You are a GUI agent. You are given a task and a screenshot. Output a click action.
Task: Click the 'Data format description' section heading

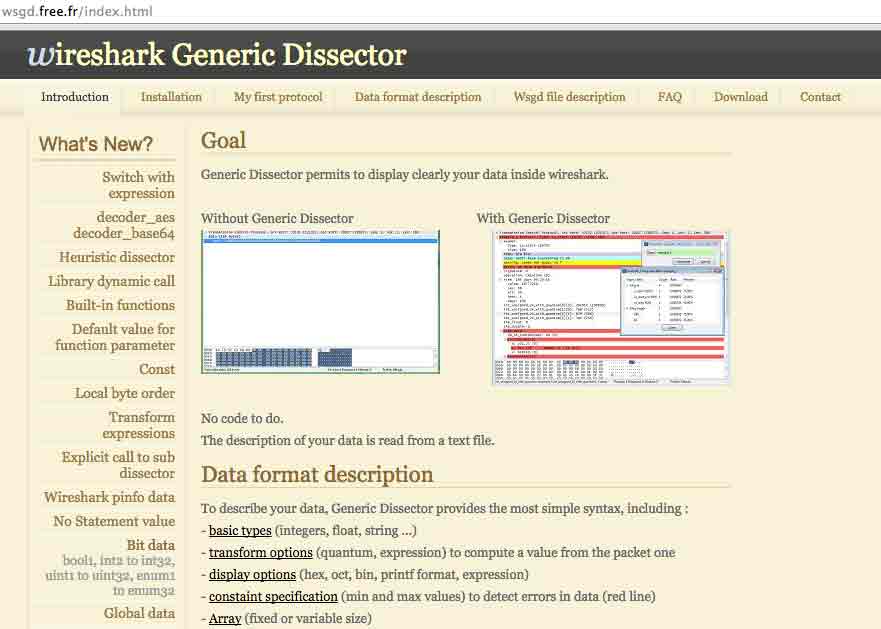point(317,474)
